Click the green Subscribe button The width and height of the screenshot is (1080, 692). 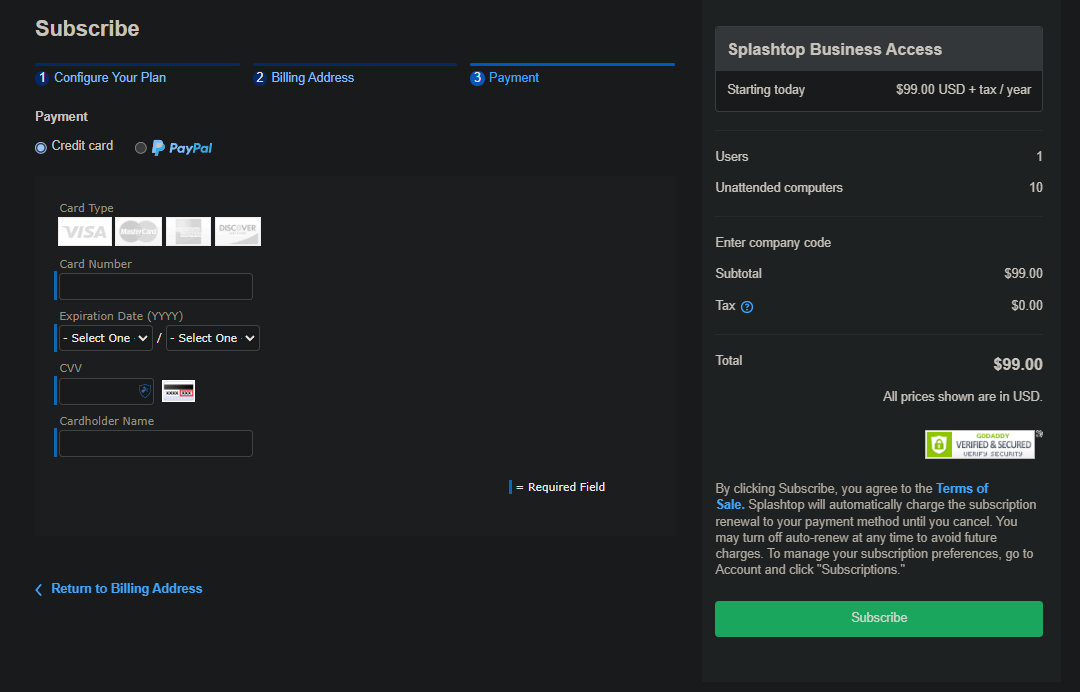[879, 618]
